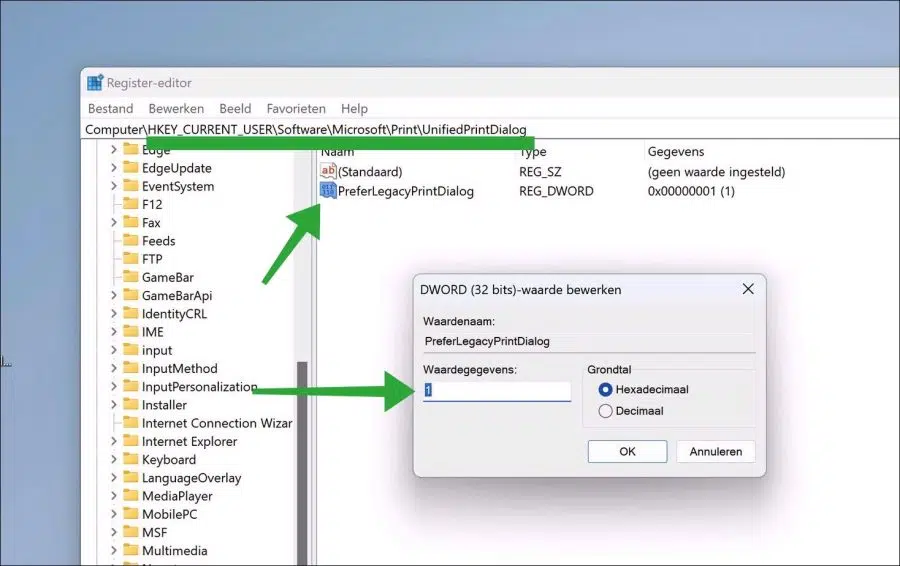Select the MediaPlayer folder icon
Viewport: 900px width, 566px height.
tap(131, 496)
